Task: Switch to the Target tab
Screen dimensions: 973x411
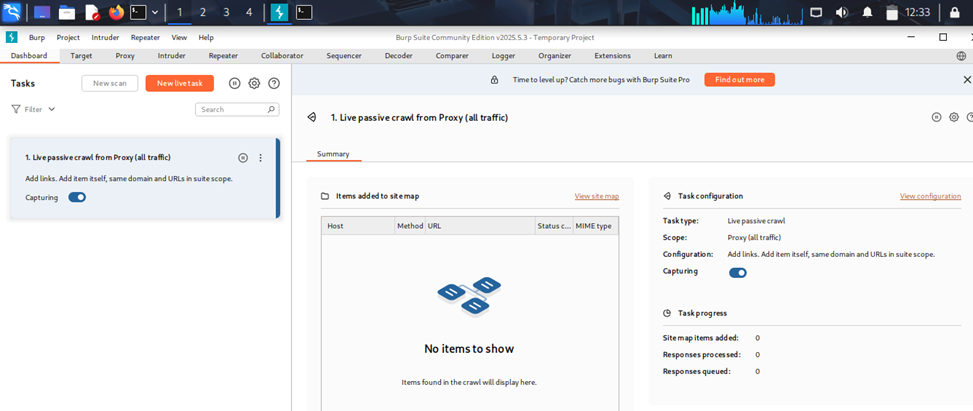Action: click(81, 56)
